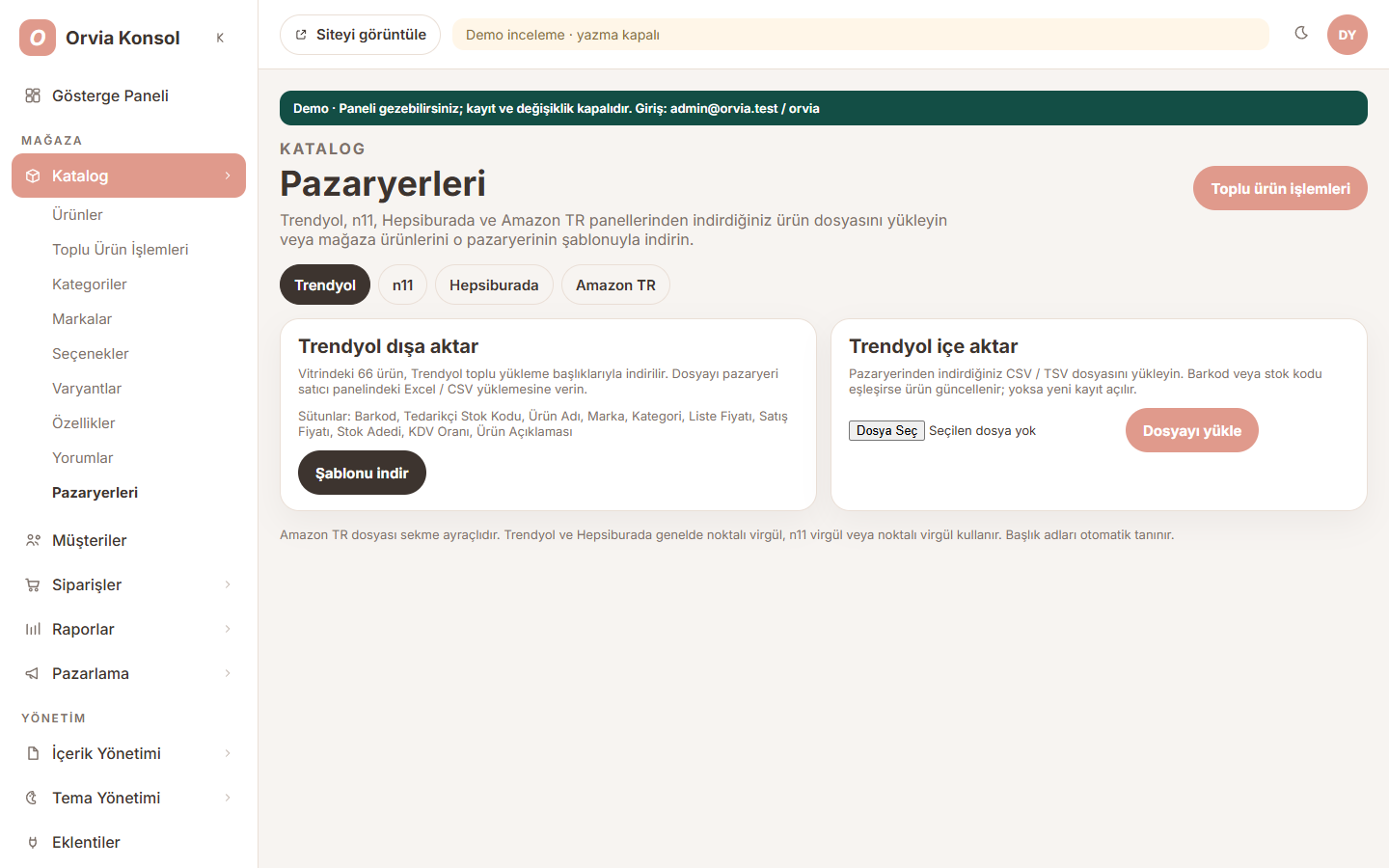Expand the Siparişler chevron

pyautogui.click(x=228, y=584)
